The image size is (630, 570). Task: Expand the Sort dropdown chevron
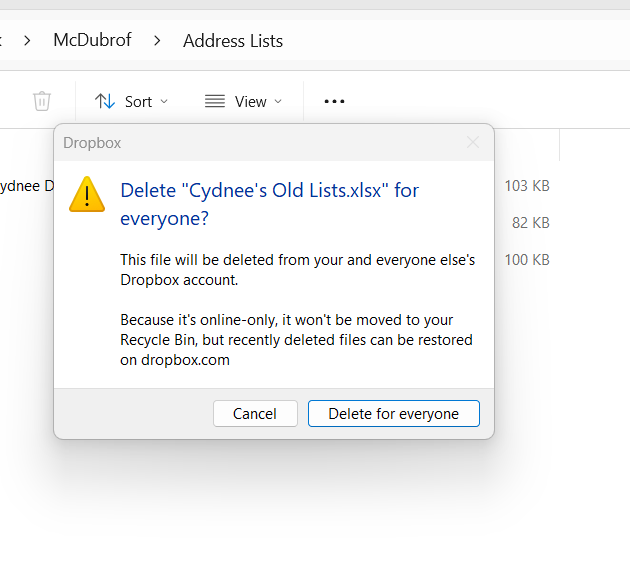[x=165, y=101]
